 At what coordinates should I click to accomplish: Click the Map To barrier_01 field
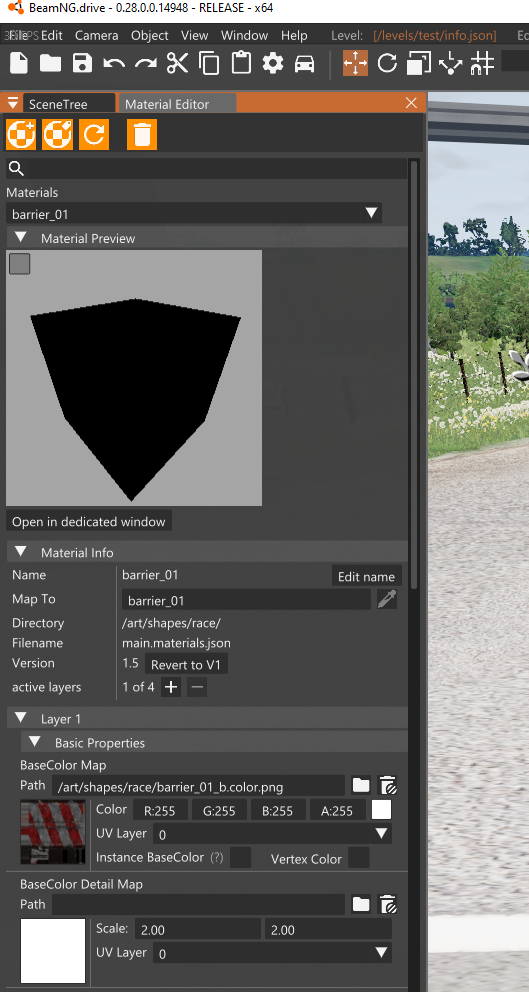[x=246, y=600]
